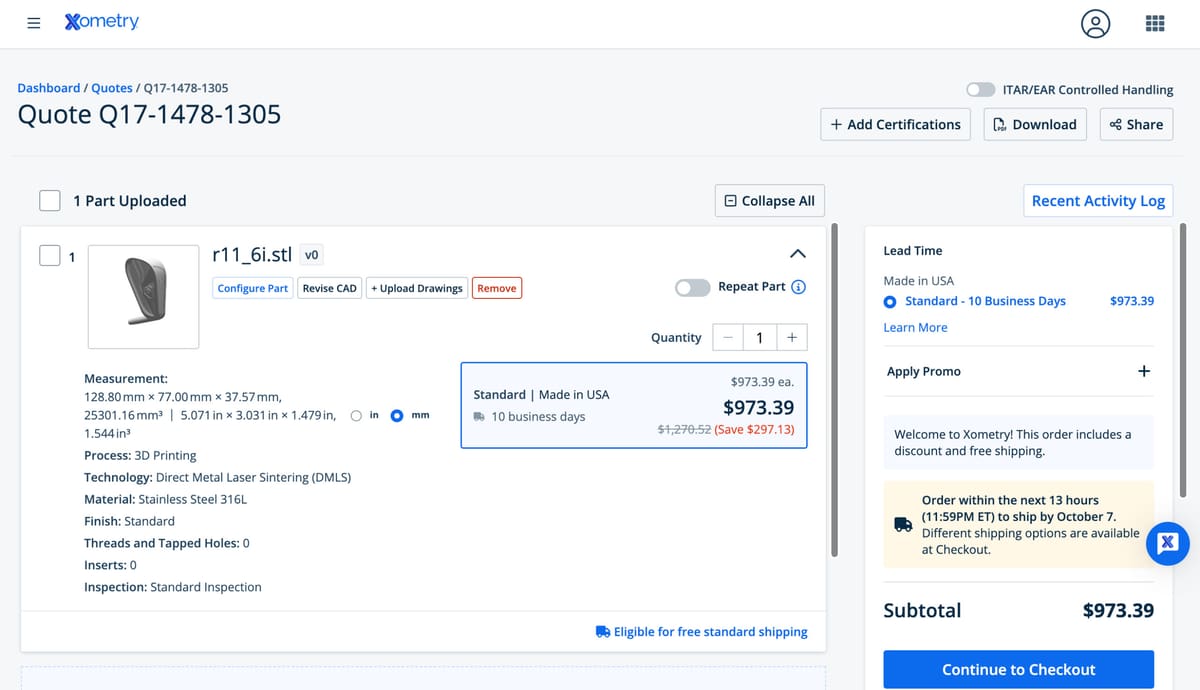Click the r11_6i.stl file name
This screenshot has width=1200, height=690.
[252, 255]
